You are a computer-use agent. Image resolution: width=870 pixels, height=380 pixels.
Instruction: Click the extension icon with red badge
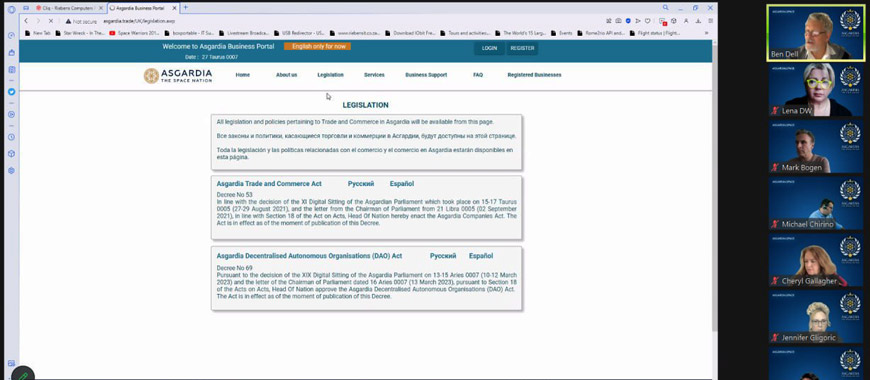pyautogui.click(x=662, y=21)
